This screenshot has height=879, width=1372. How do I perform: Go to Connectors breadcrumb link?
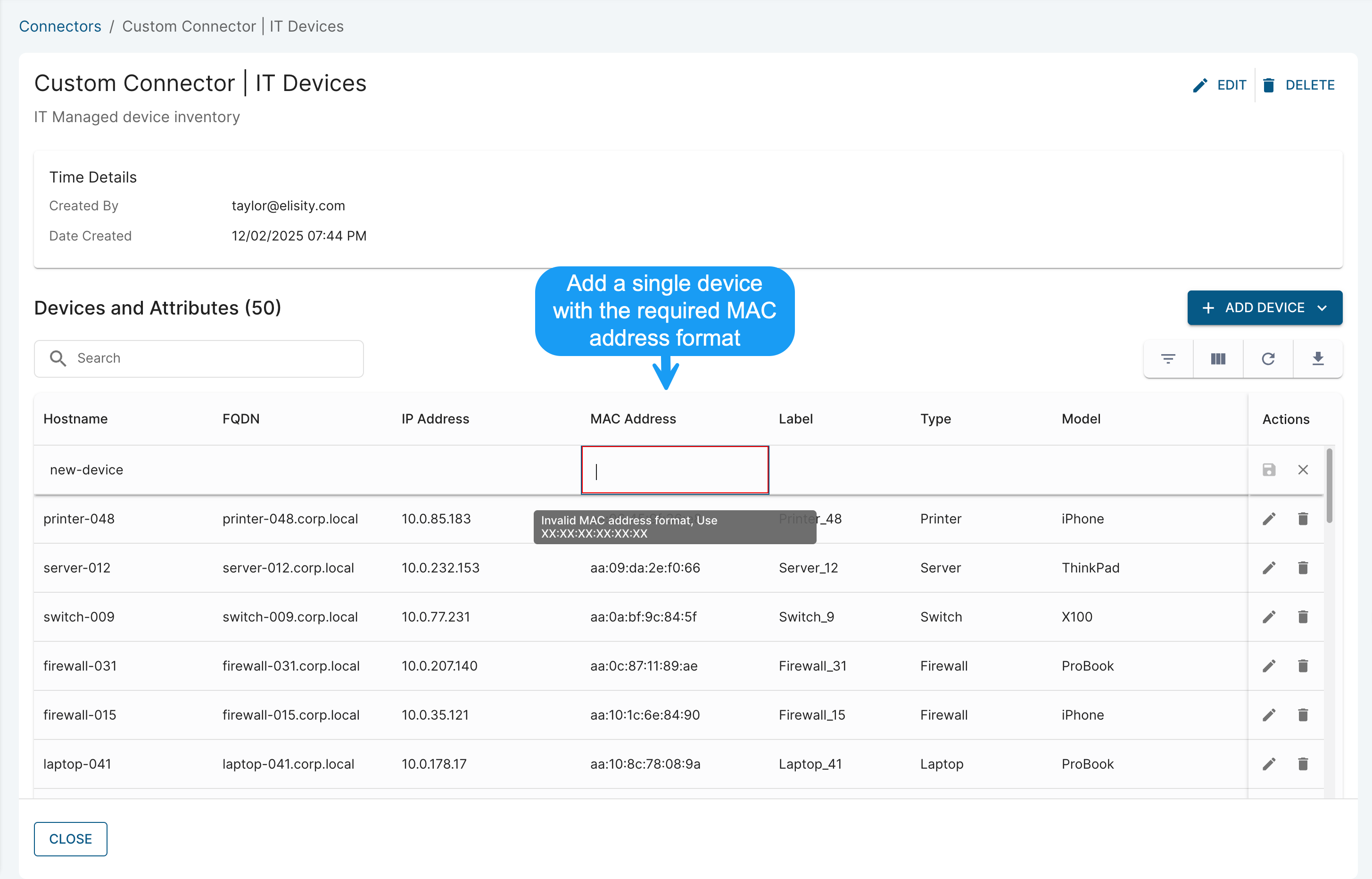[60, 26]
